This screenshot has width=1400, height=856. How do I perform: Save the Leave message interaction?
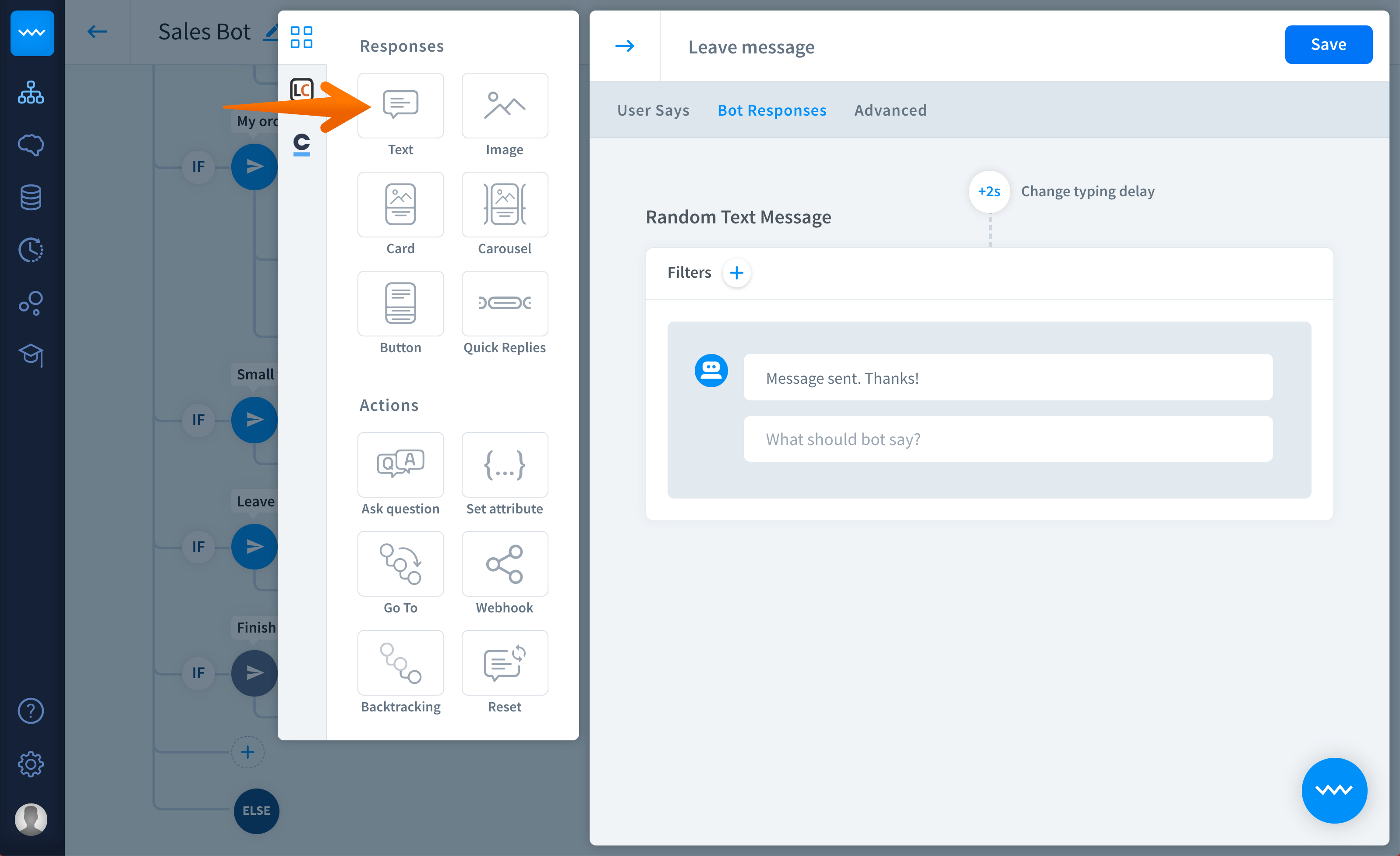click(x=1328, y=44)
